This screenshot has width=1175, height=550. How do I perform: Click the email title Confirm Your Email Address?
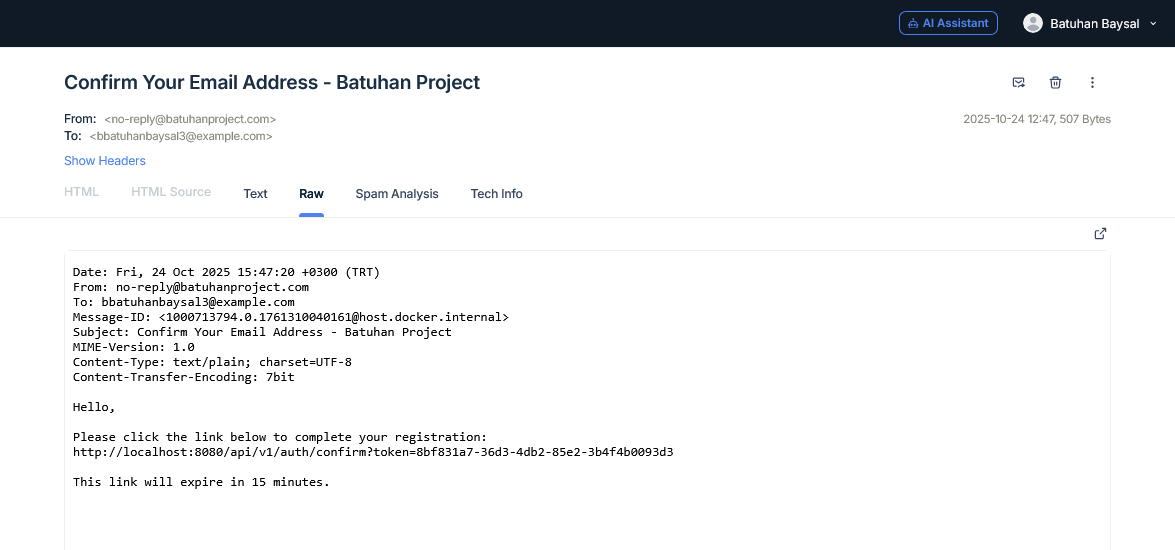point(272,82)
